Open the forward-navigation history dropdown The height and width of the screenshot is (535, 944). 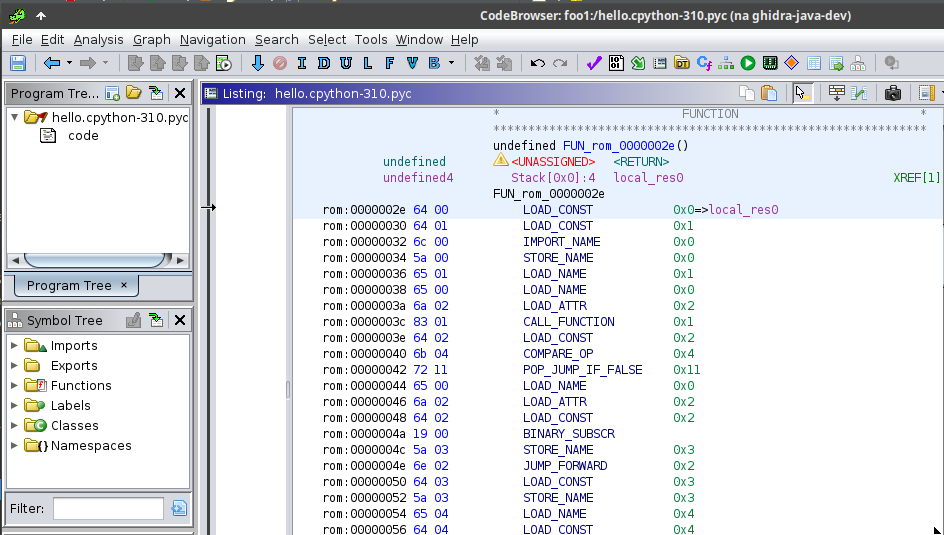click(105, 63)
